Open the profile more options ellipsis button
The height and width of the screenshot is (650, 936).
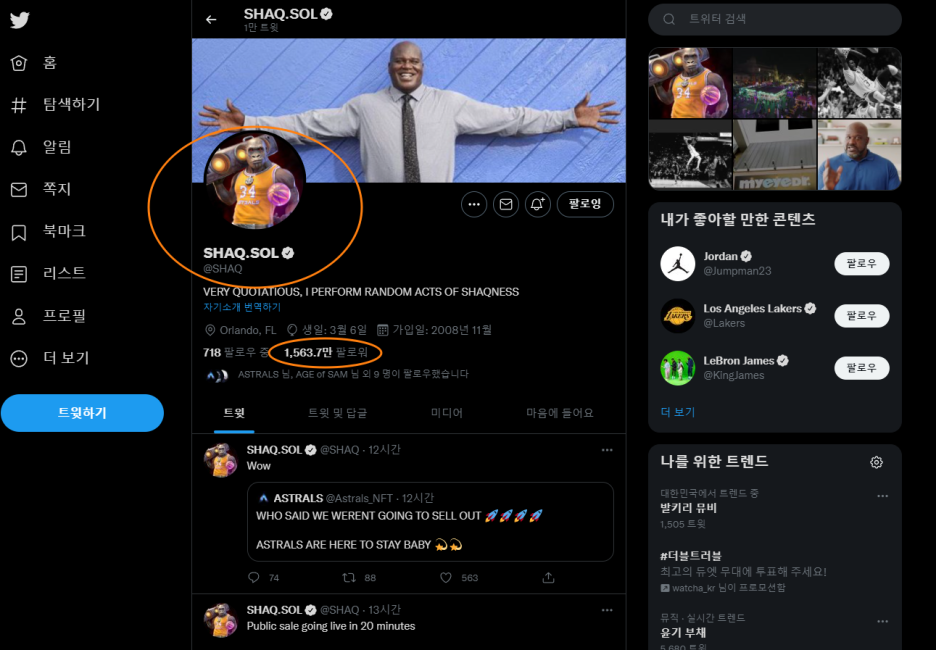[x=474, y=204]
